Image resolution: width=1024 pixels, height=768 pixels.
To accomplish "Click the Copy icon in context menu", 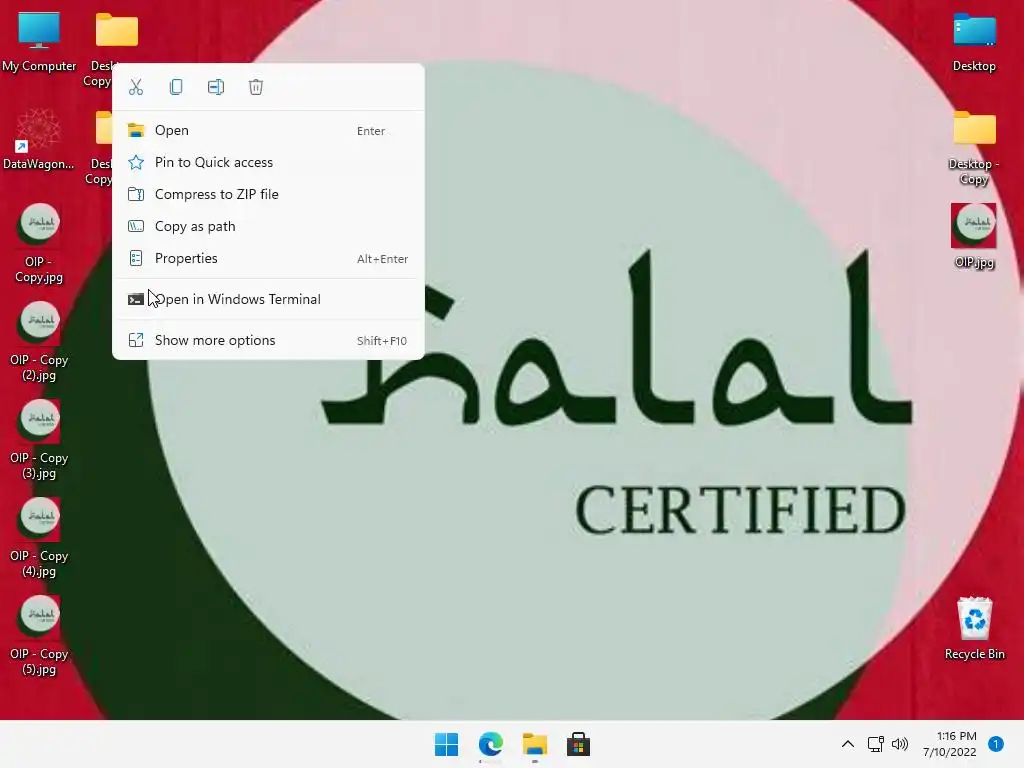I will [176, 87].
